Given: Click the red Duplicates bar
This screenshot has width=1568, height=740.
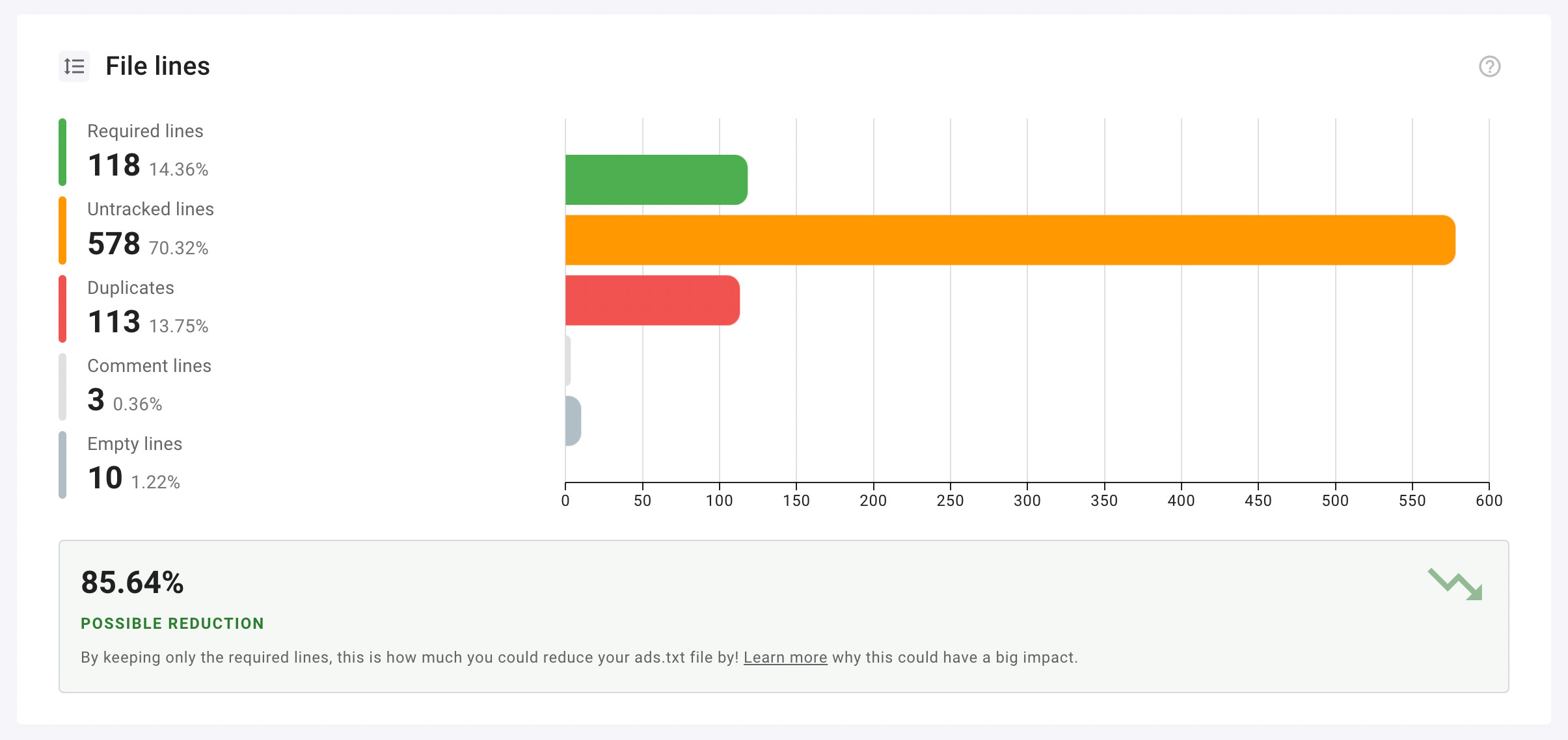Looking at the screenshot, I should click(653, 300).
